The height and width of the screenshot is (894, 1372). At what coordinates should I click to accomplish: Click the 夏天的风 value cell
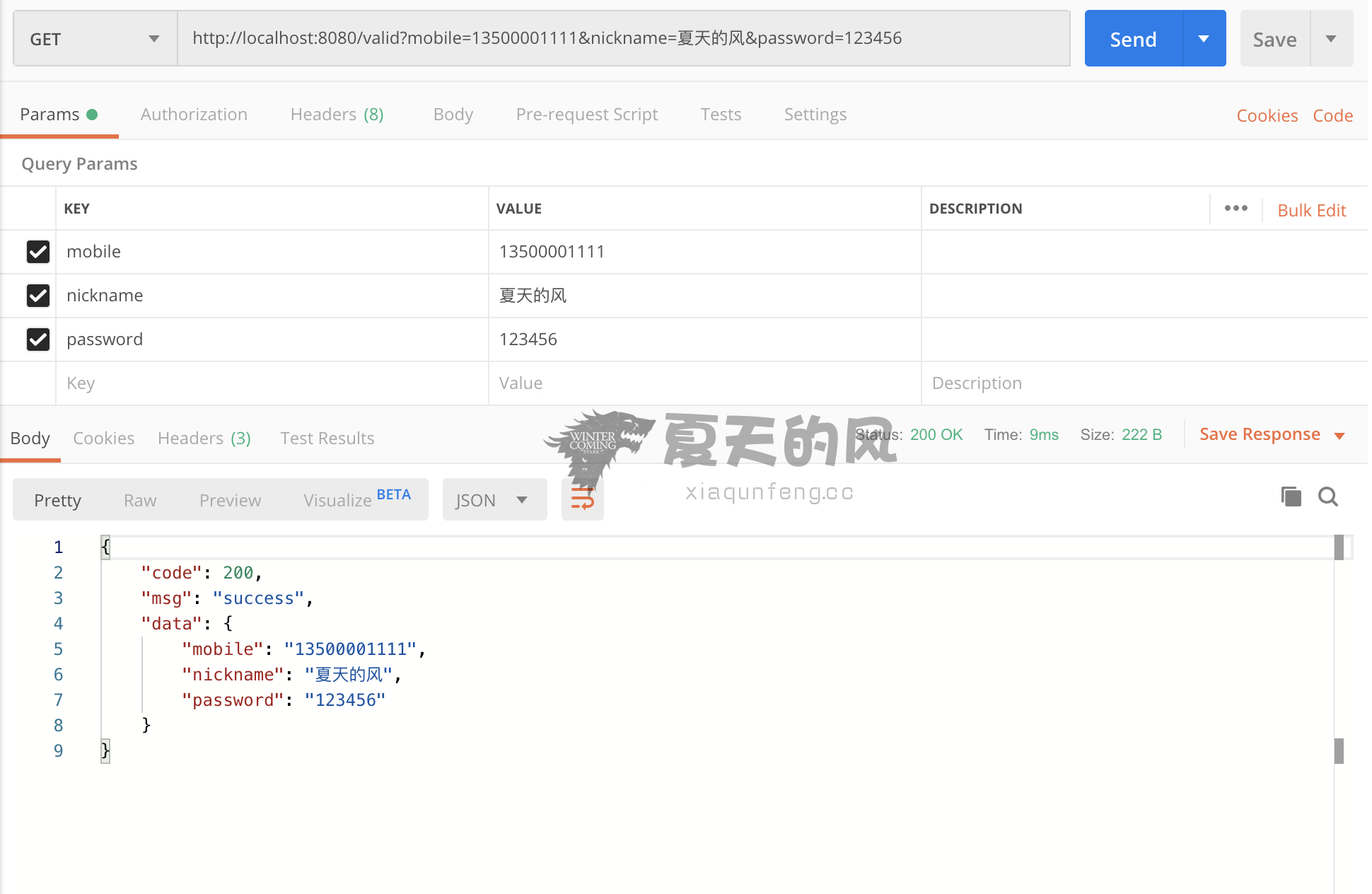(704, 296)
